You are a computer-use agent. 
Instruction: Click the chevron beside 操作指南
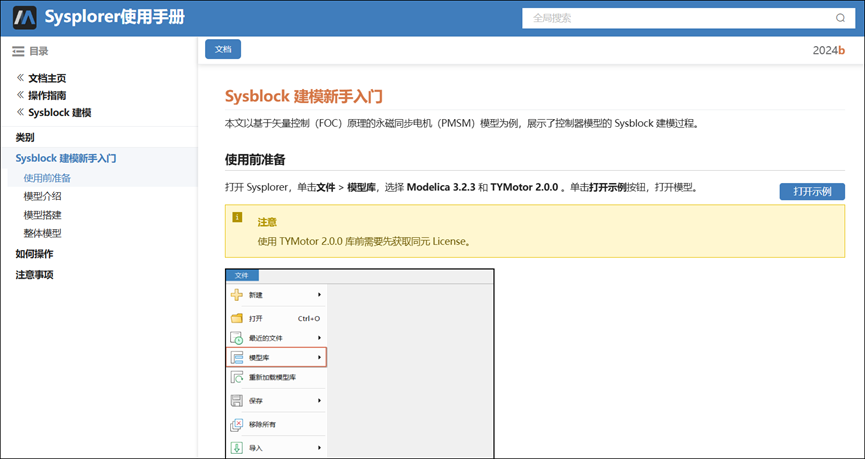tap(20, 95)
